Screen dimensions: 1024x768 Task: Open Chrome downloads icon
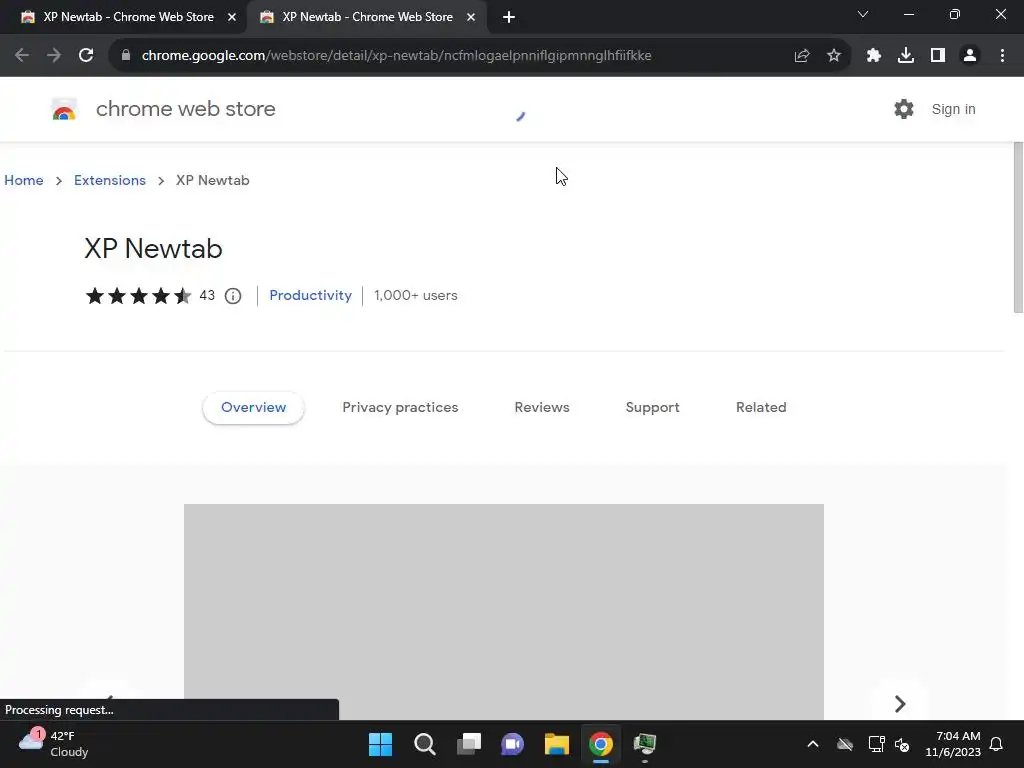click(x=906, y=56)
